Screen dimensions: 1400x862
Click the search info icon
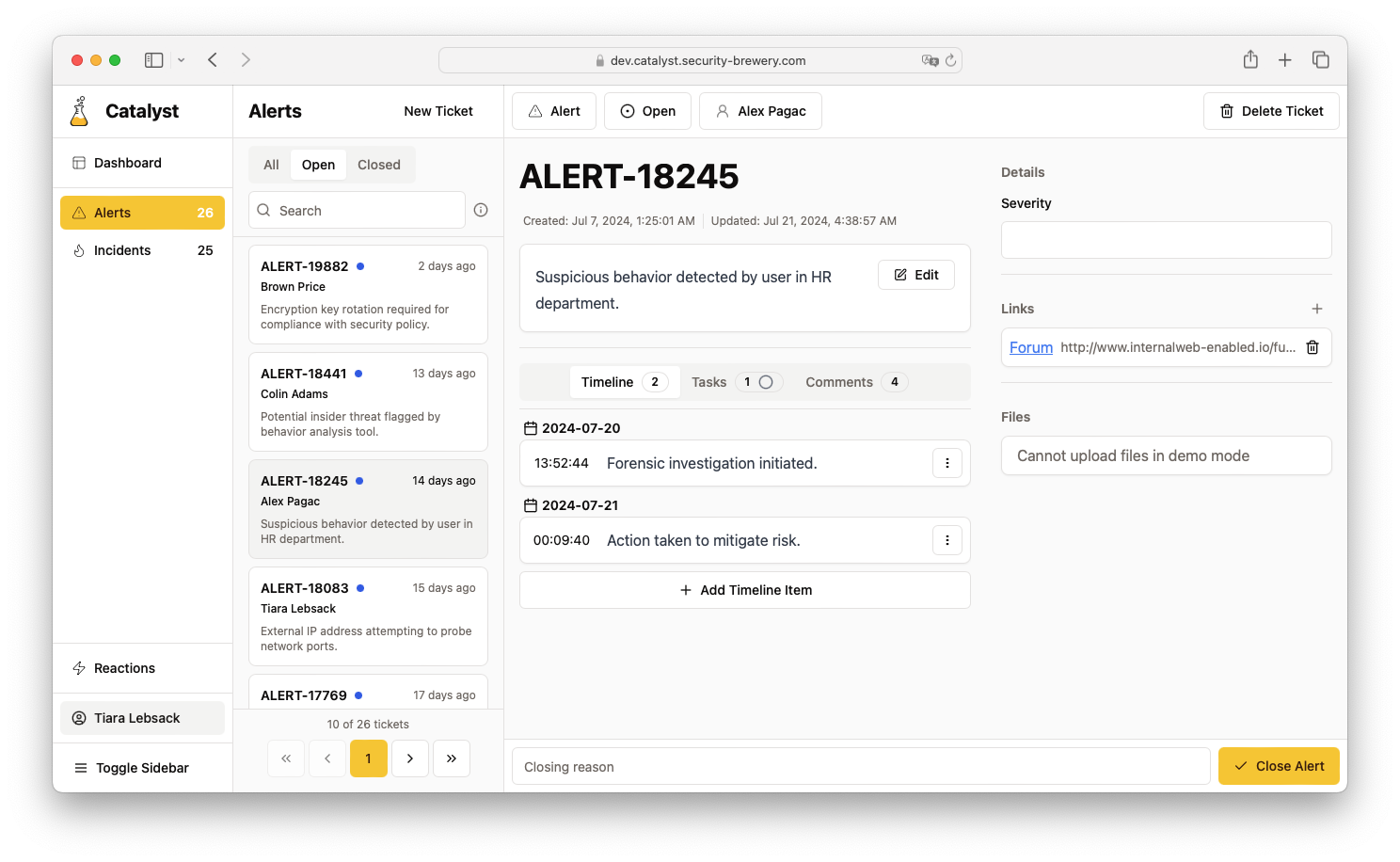tap(481, 210)
